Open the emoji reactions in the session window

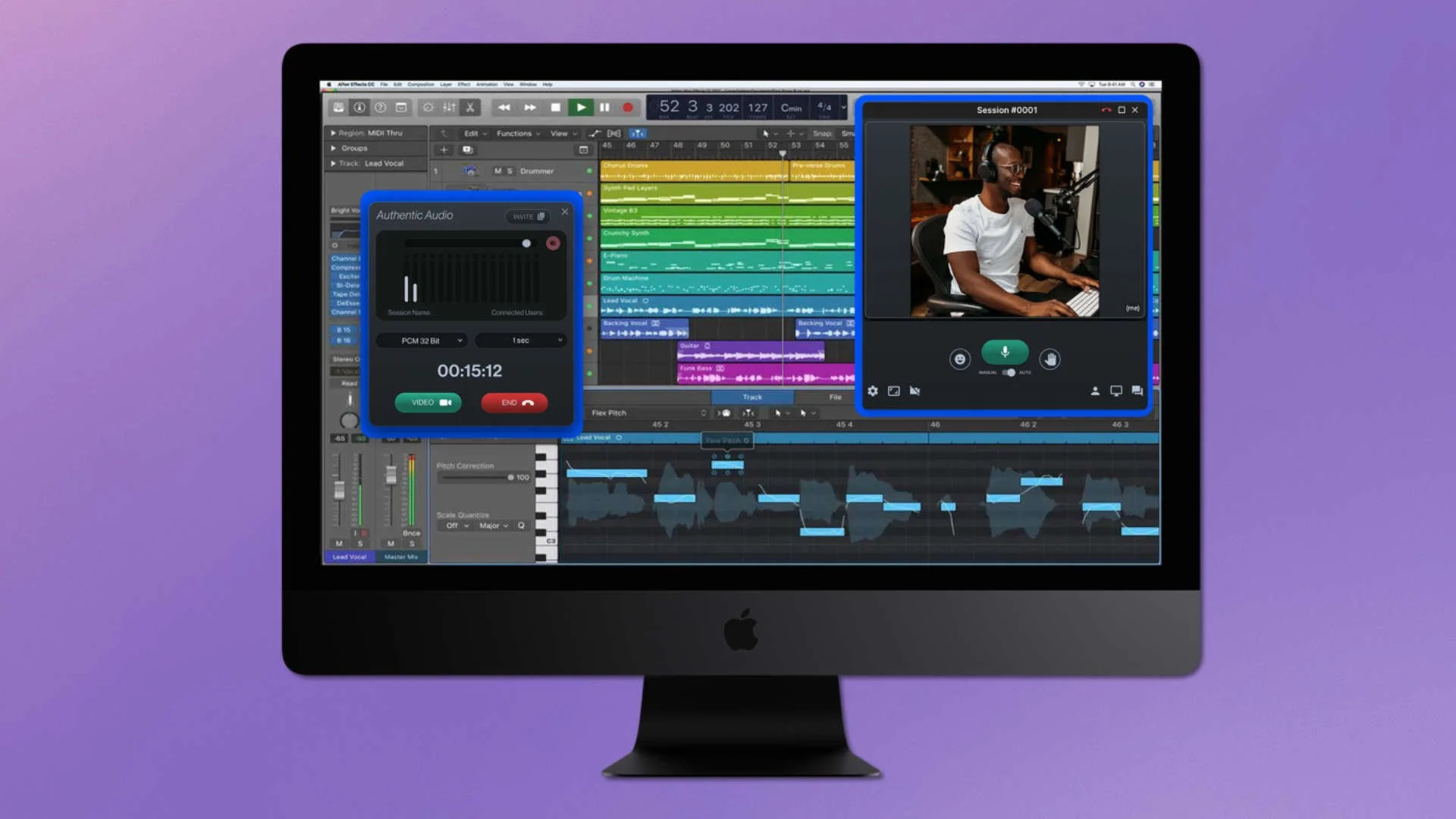(x=960, y=359)
